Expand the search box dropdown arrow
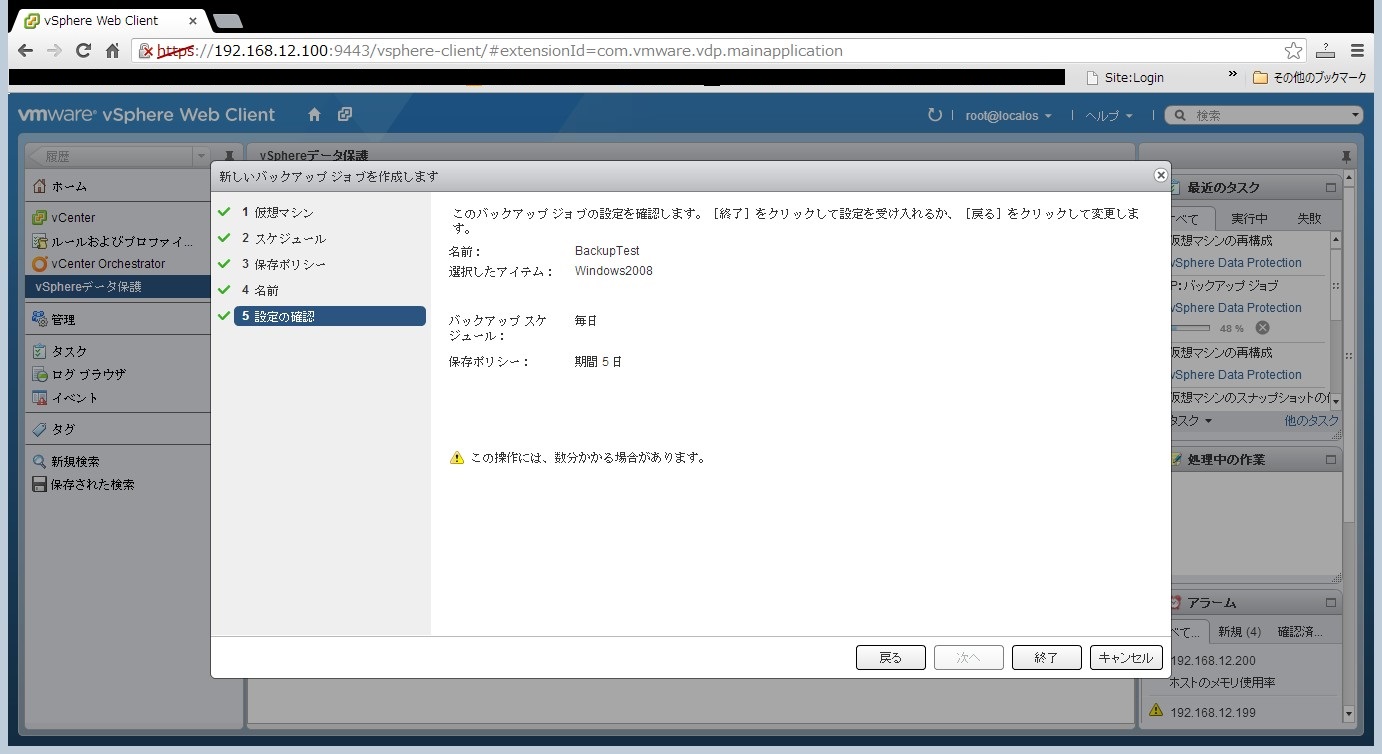Screen dimensions: 1382x754 [1355, 116]
